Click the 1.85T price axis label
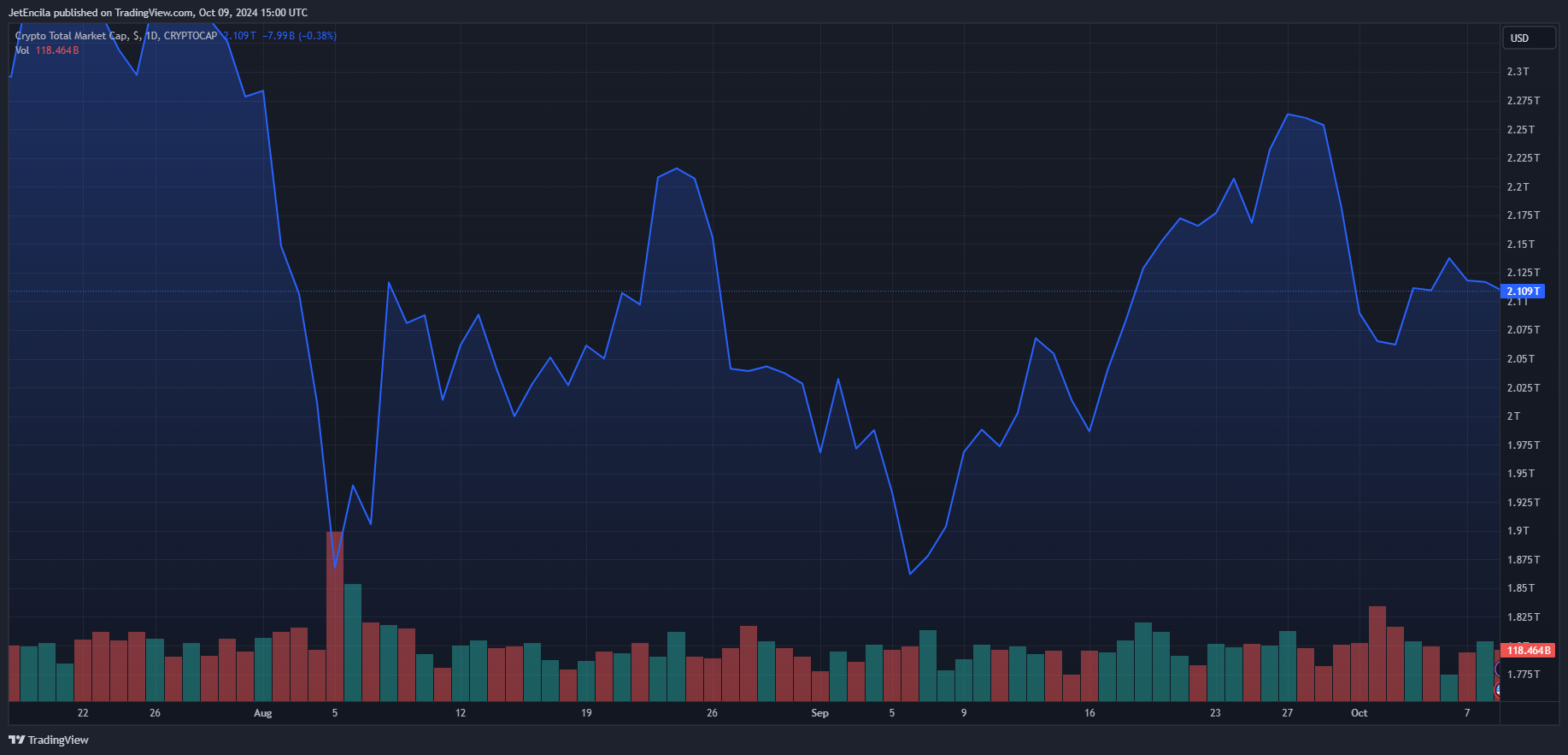This screenshot has width=1568, height=755. coord(1521,588)
